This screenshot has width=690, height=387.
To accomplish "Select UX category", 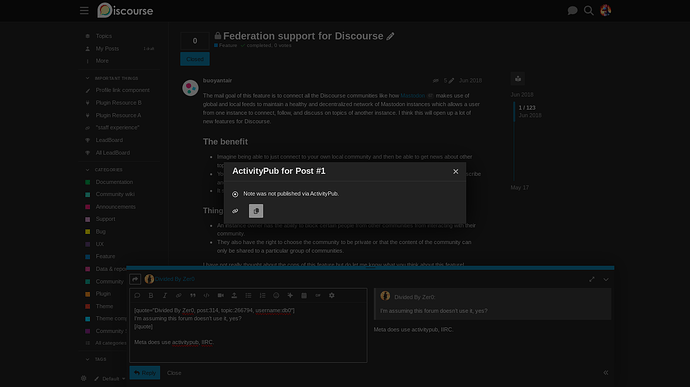I will (99, 244).
